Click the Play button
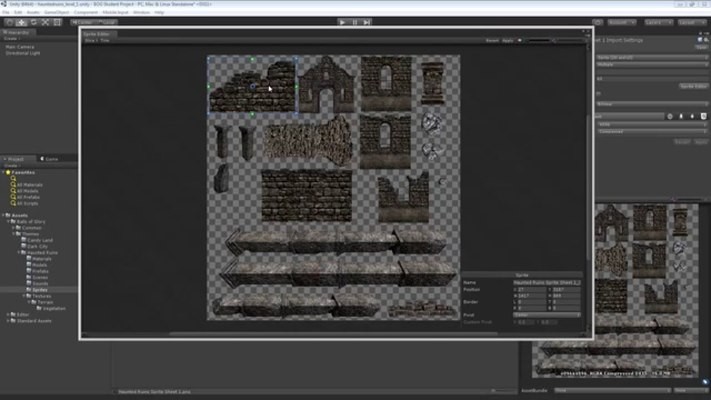The image size is (711, 400). click(x=343, y=22)
